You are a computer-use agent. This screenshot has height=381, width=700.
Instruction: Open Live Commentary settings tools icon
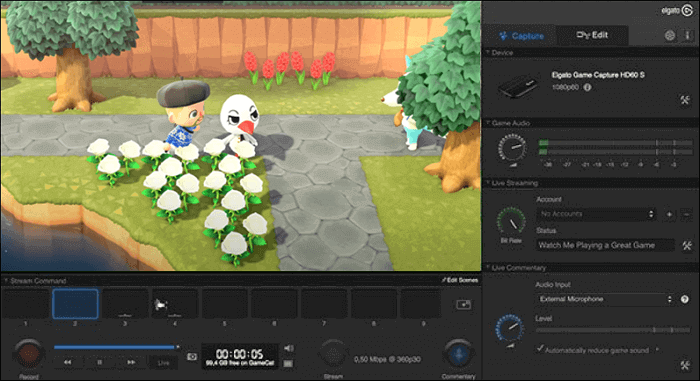685,365
